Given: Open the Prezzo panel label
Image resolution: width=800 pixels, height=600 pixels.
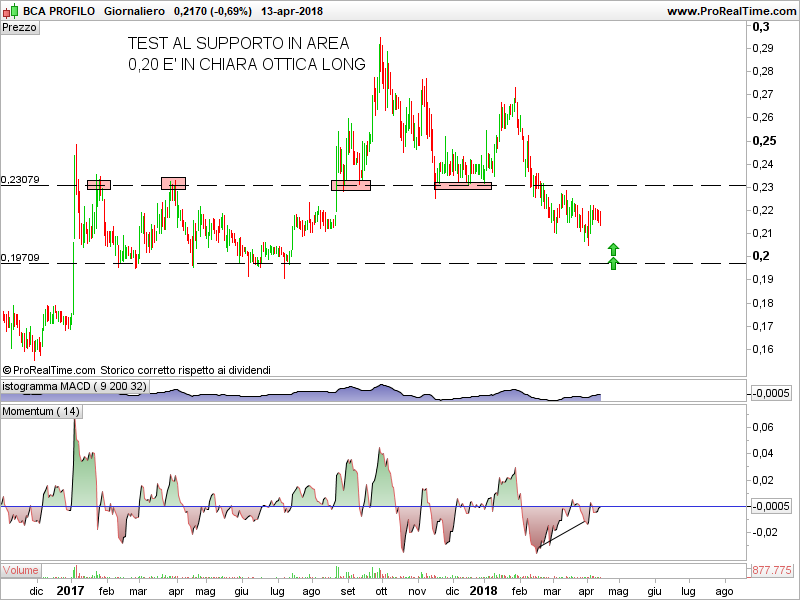Looking at the screenshot, I should pos(20,28).
